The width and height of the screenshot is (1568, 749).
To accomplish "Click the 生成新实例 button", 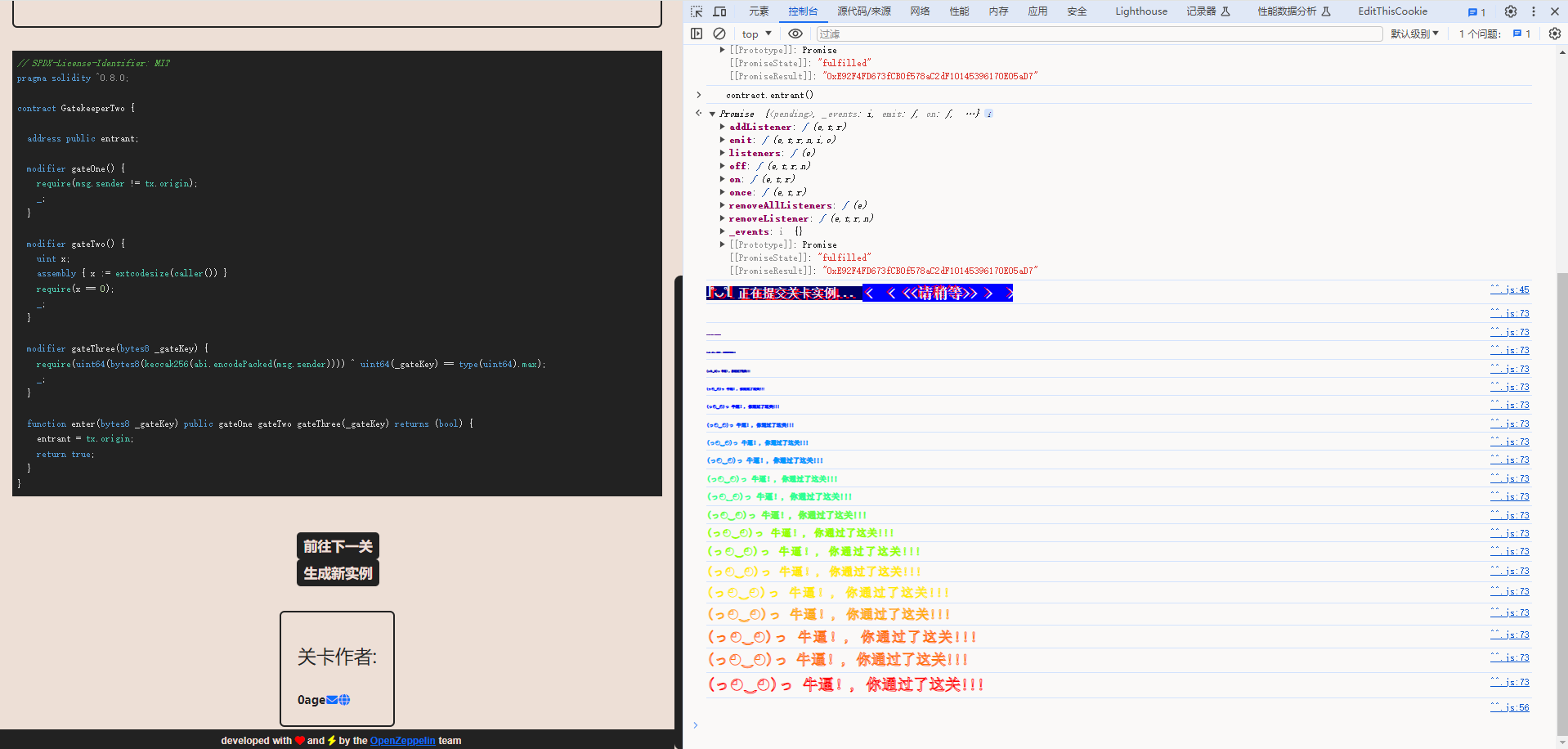I will [x=338, y=573].
